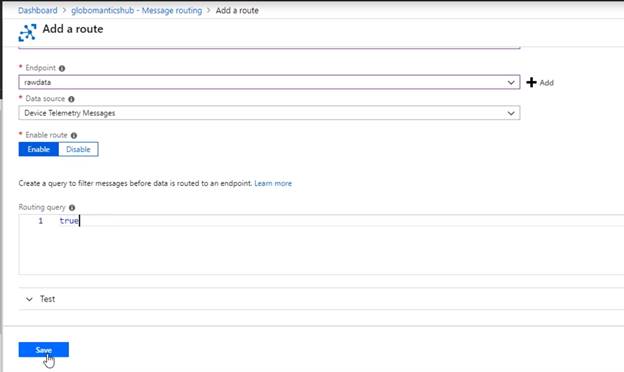The height and width of the screenshot is (372, 624).
Task: Select Disable for the route
Action: pyautogui.click(x=78, y=149)
